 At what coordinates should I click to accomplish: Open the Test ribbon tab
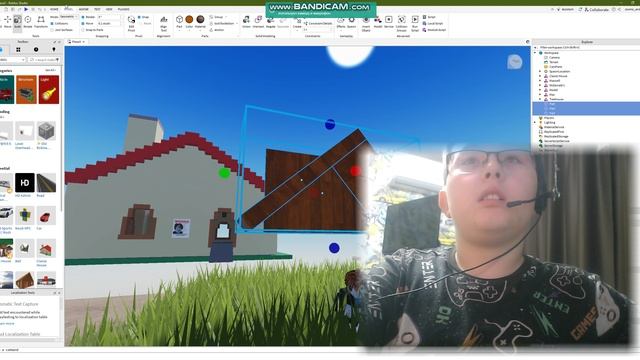(x=97, y=9)
